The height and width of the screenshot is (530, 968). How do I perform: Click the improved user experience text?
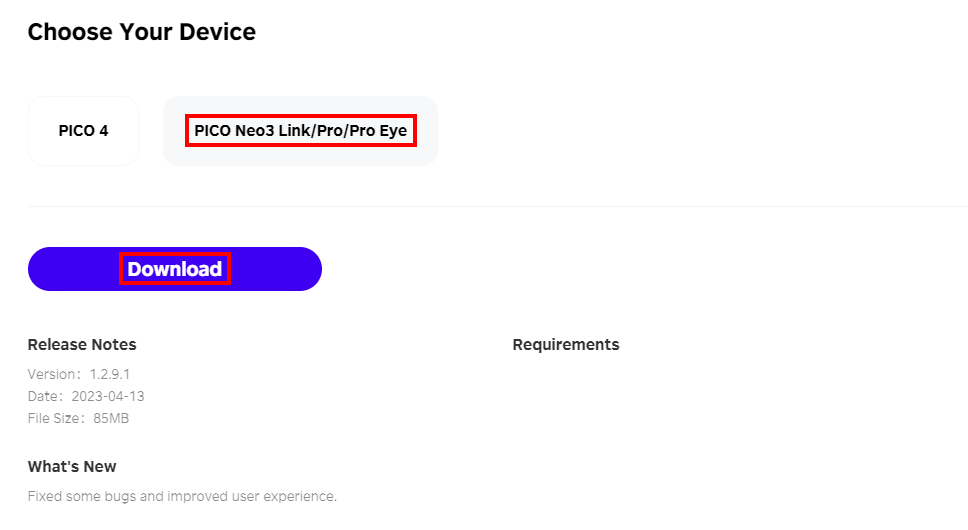pyautogui.click(x=271, y=496)
